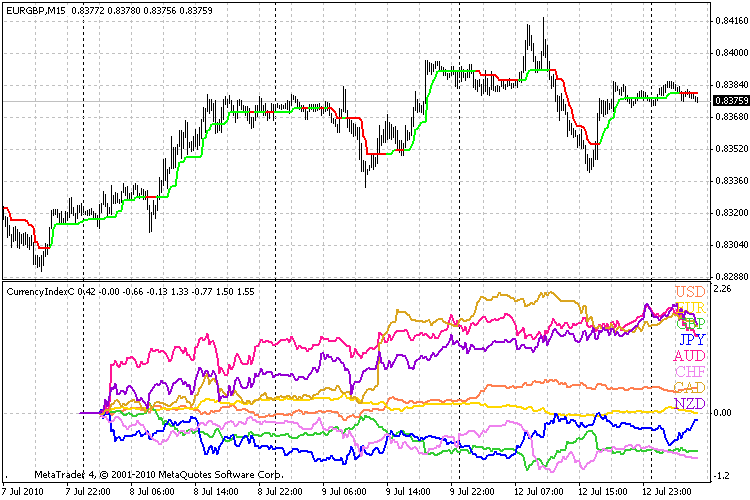The height and width of the screenshot is (500, 750).
Task: Click the NZD legend label
Action: pos(690,404)
